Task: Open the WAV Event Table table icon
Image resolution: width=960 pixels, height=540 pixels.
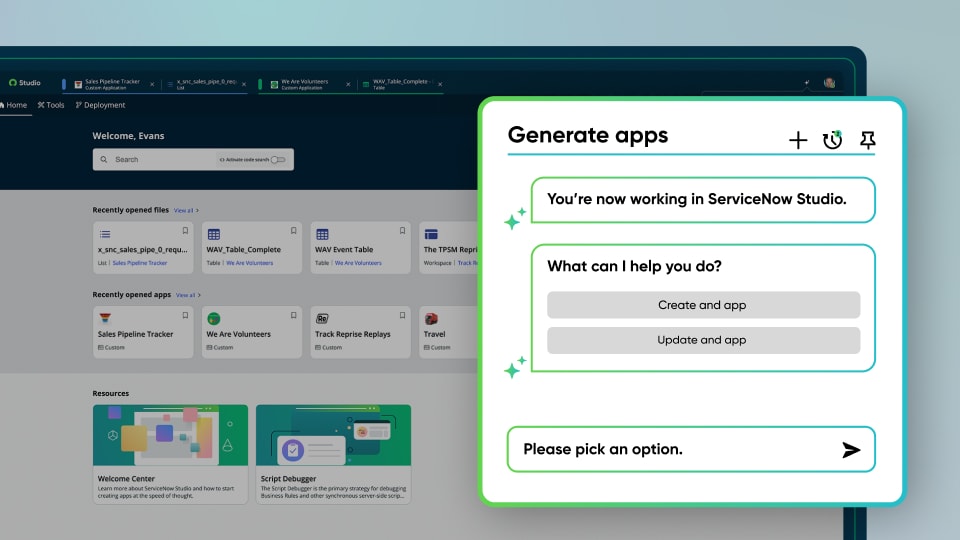Action: [x=323, y=234]
